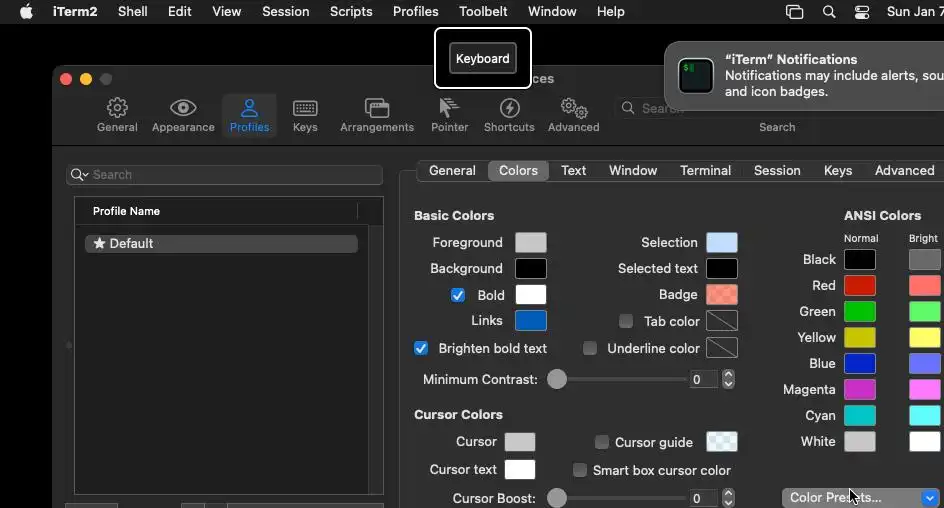Click the Apple menu logo
944x508 pixels.
26,11
